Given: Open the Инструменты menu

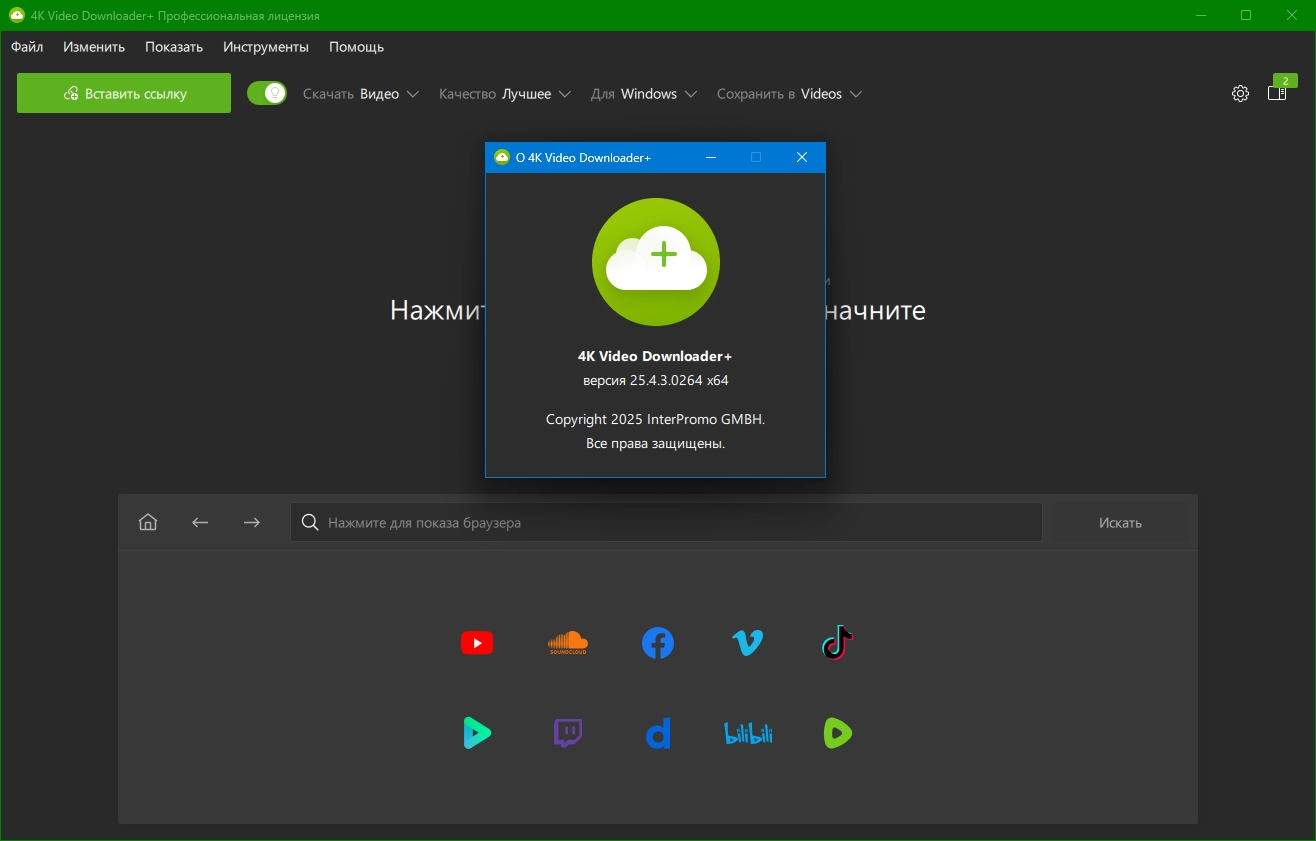Looking at the screenshot, I should click(x=266, y=47).
